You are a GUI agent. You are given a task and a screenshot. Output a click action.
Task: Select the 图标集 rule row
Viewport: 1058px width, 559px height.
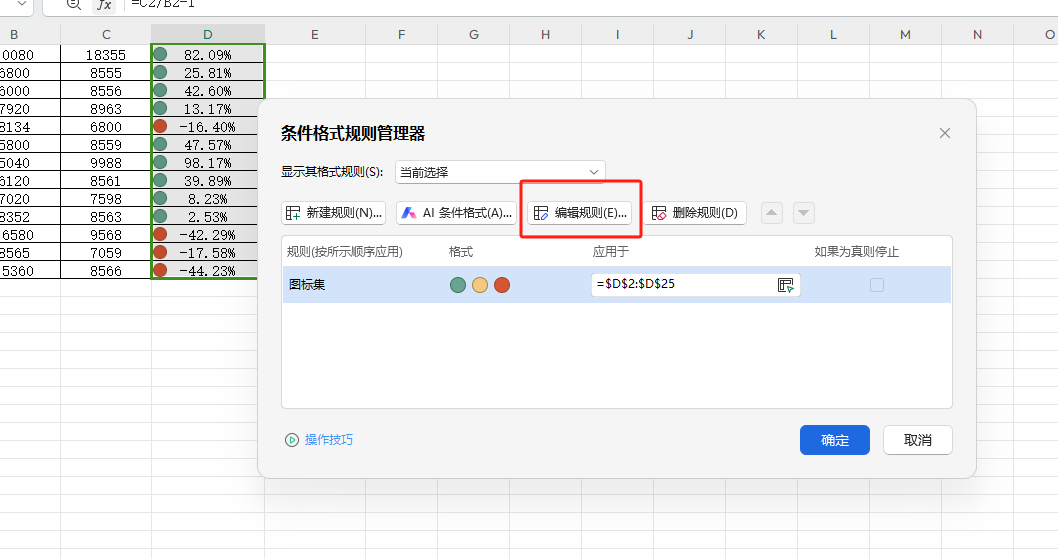pos(617,284)
